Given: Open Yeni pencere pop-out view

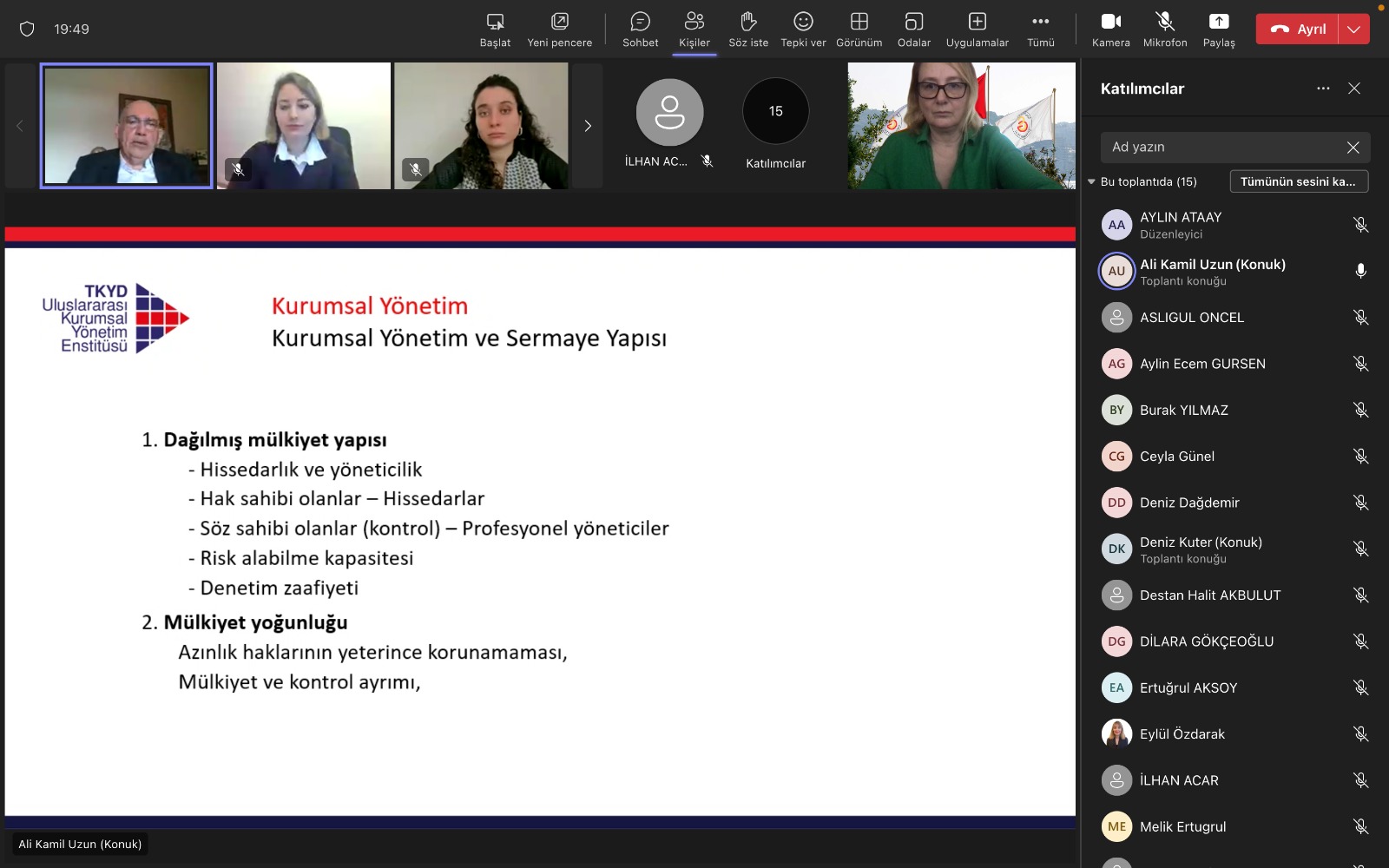Looking at the screenshot, I should click(x=559, y=29).
